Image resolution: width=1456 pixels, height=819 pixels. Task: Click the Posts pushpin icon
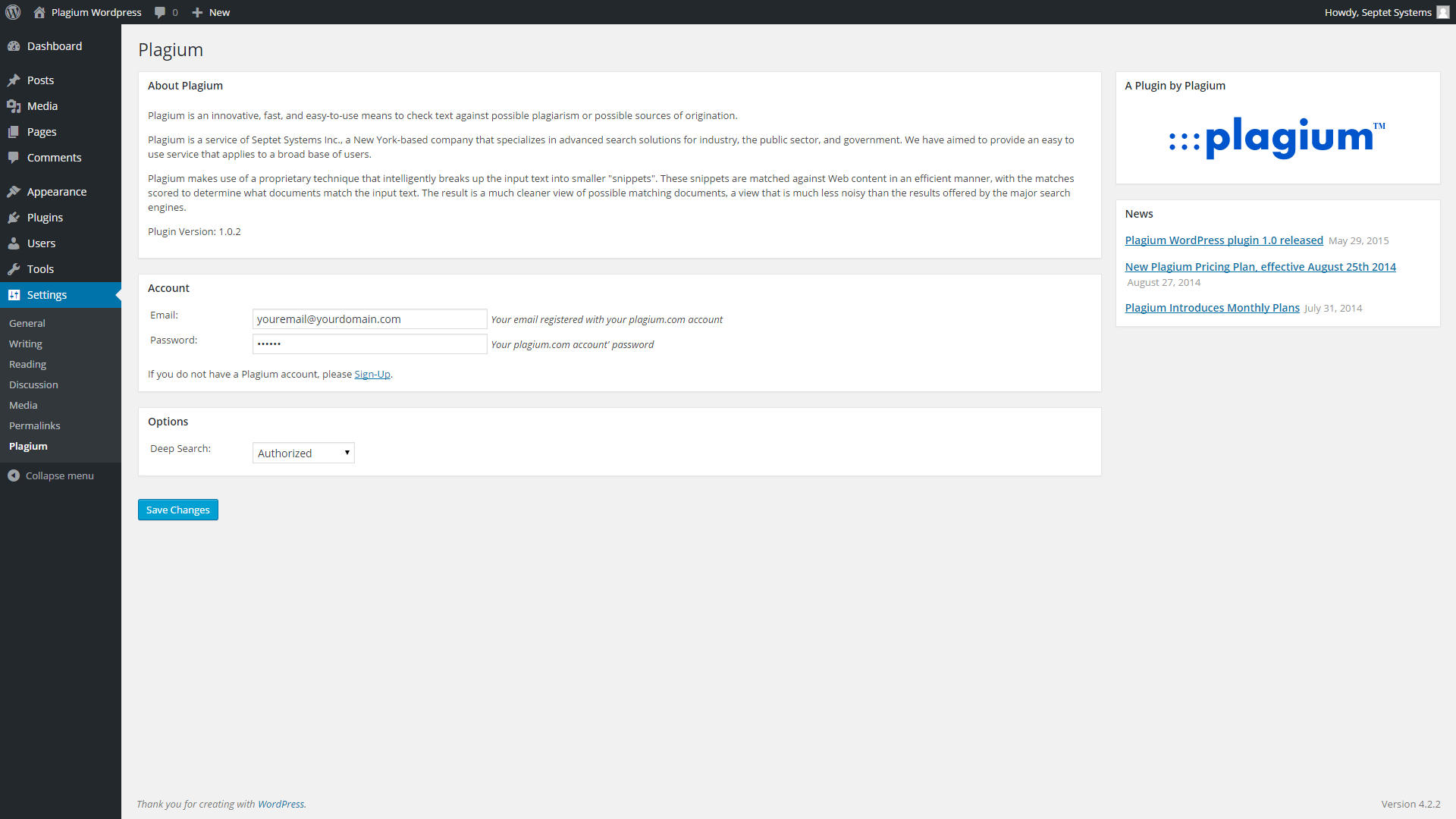click(14, 80)
